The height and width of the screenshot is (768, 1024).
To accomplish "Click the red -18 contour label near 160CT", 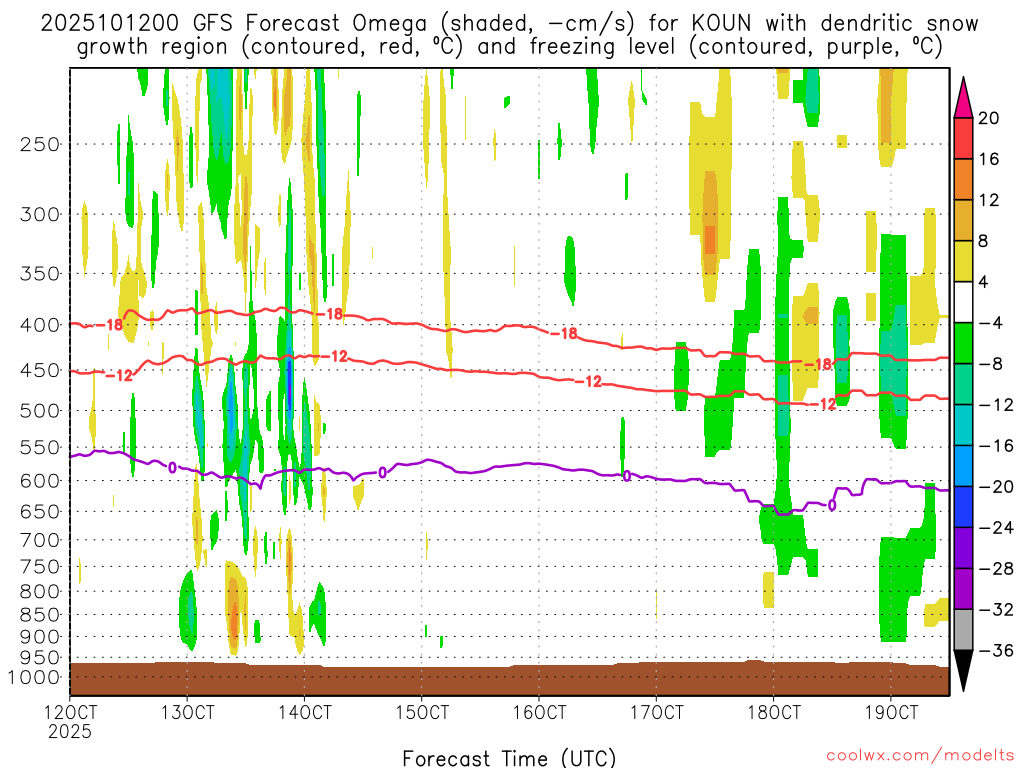I will (x=564, y=334).
